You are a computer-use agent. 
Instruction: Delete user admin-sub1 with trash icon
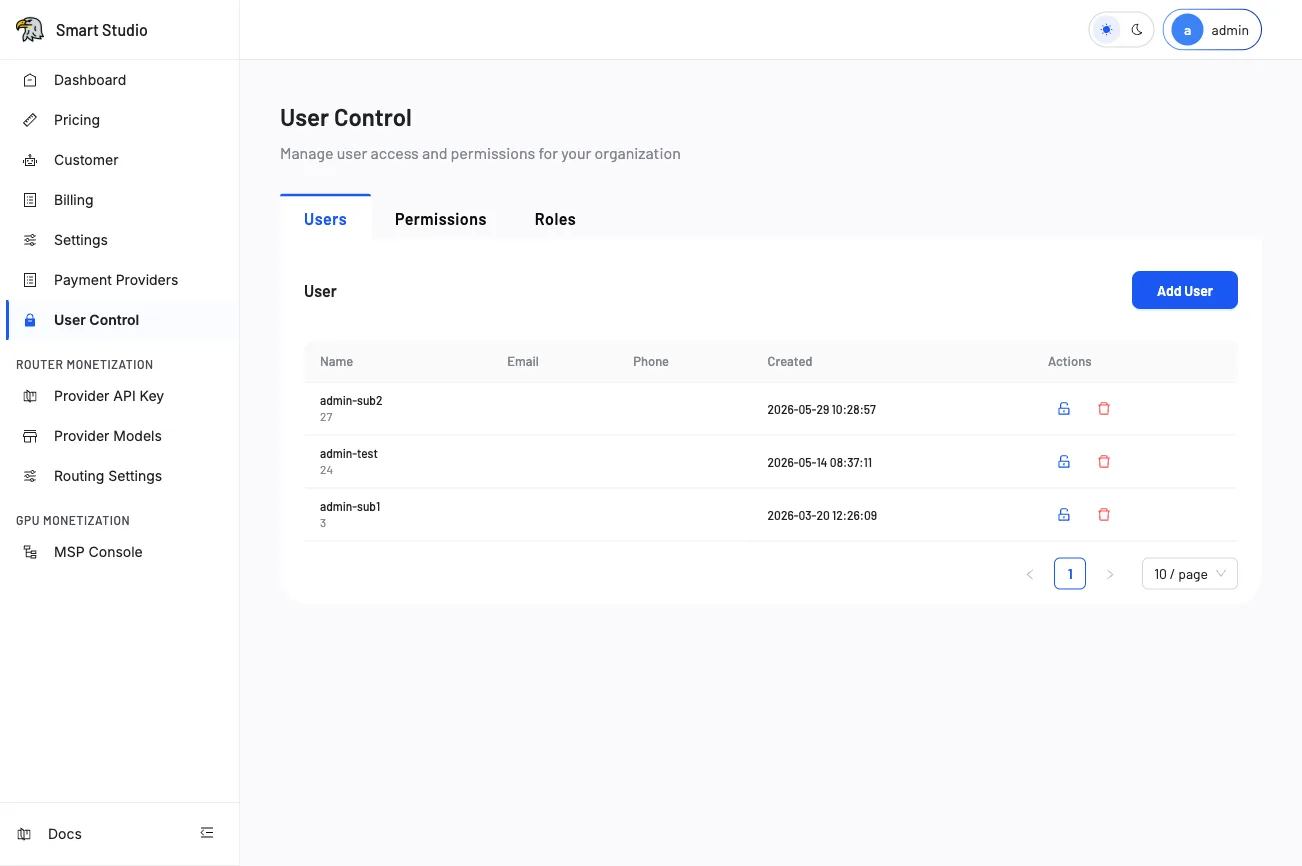click(x=1104, y=515)
